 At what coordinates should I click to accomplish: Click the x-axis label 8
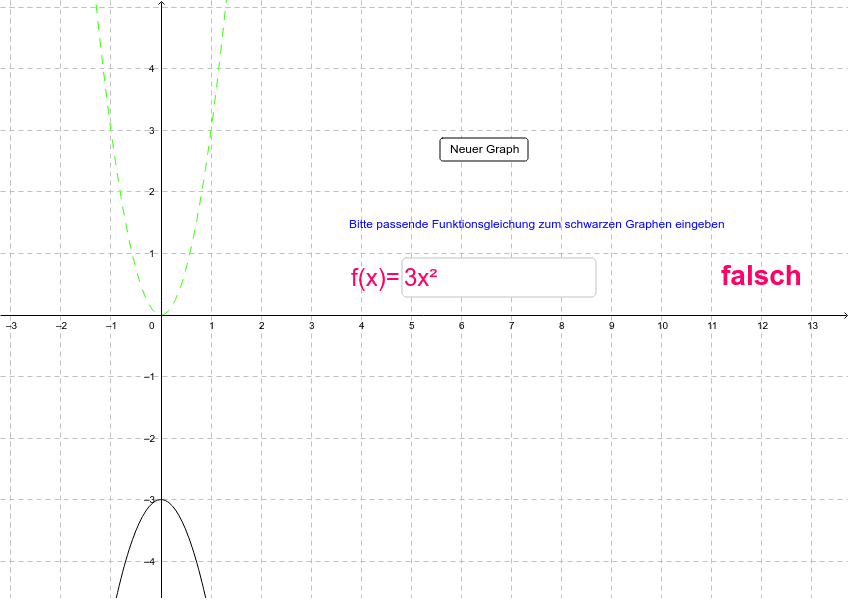click(x=562, y=325)
